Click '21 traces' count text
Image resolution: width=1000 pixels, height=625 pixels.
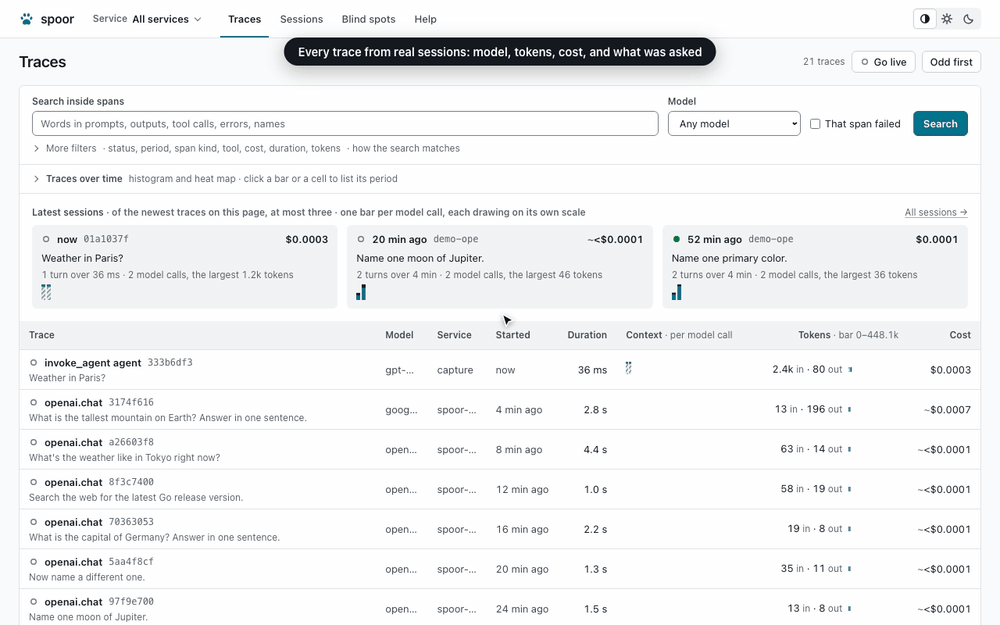pos(824,62)
